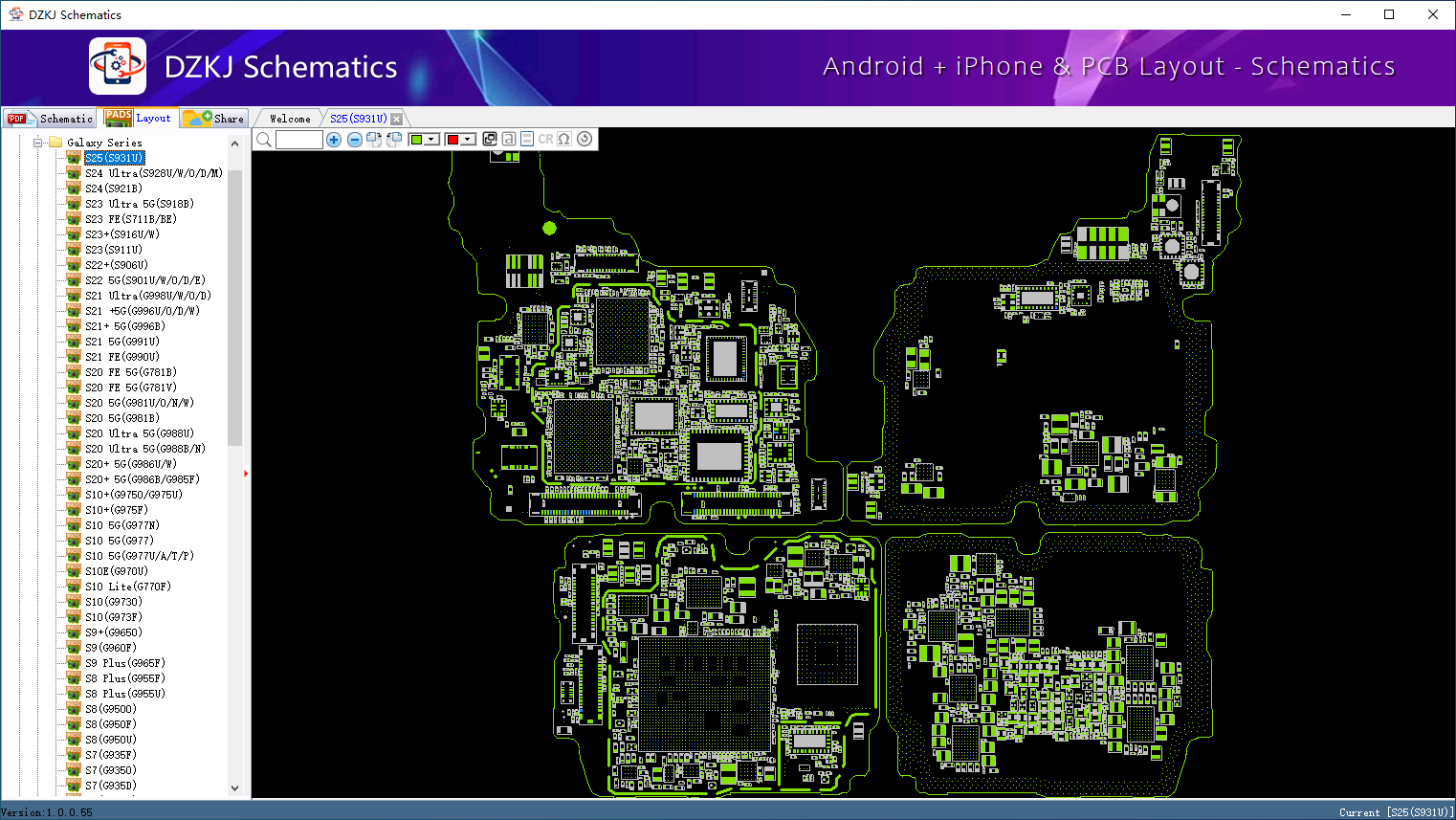Choose the S23(S911U) entry

point(114,250)
